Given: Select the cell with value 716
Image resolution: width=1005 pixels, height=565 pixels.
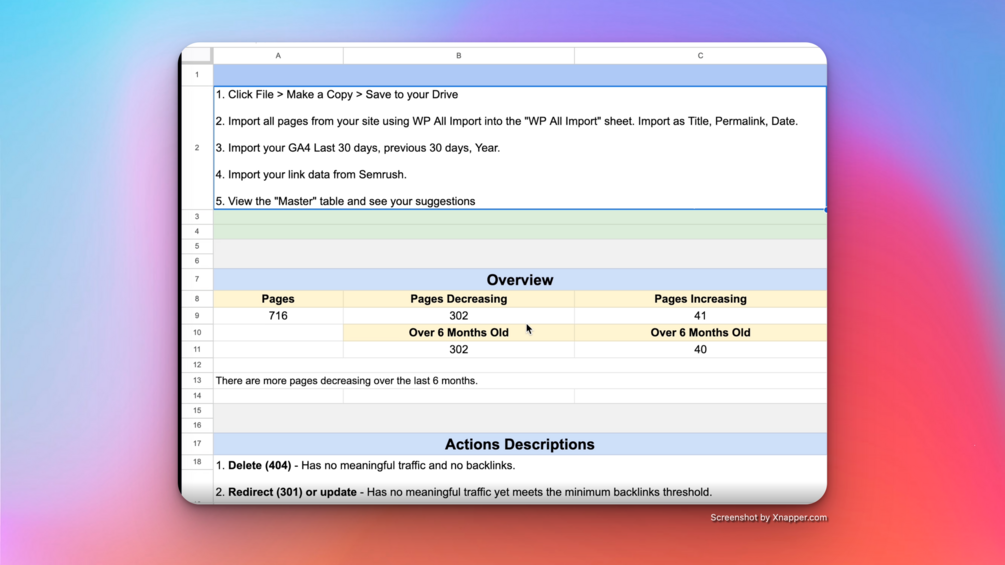Looking at the screenshot, I should pyautogui.click(x=278, y=315).
